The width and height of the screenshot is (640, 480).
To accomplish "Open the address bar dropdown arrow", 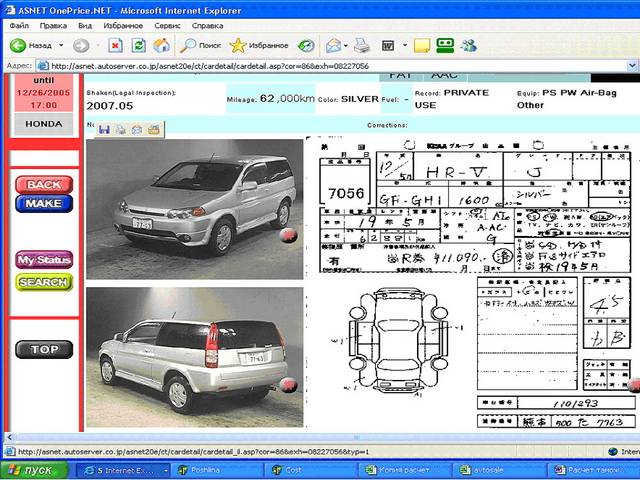I will 632,65.
